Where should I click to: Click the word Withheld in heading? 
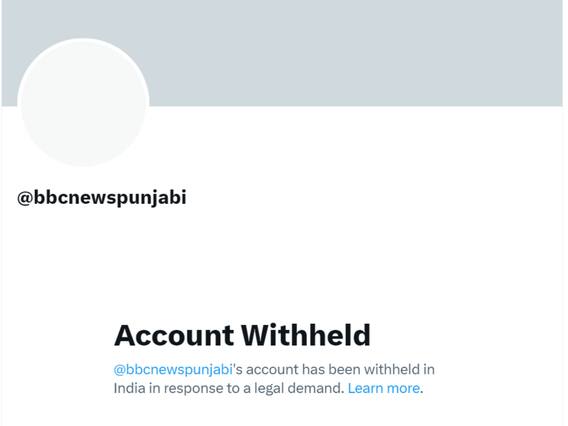(x=306, y=335)
